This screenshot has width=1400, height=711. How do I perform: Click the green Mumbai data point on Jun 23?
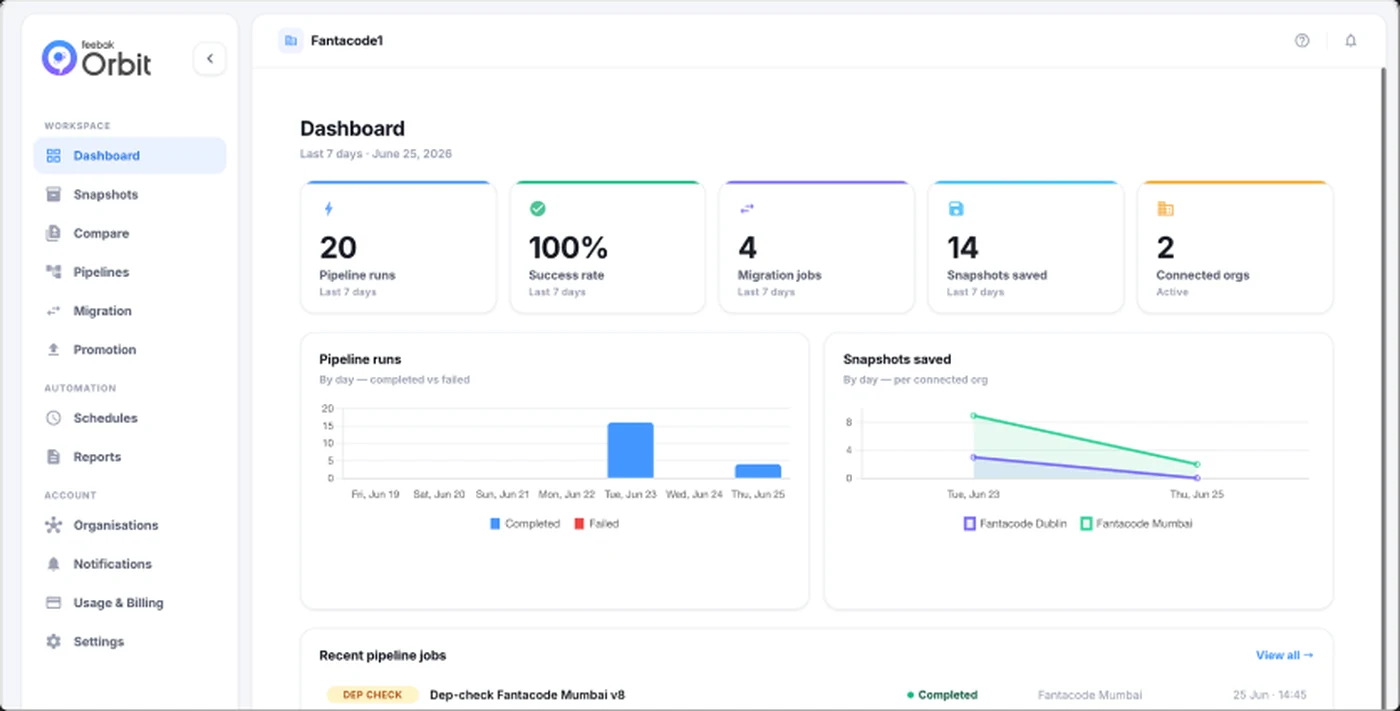(974, 415)
